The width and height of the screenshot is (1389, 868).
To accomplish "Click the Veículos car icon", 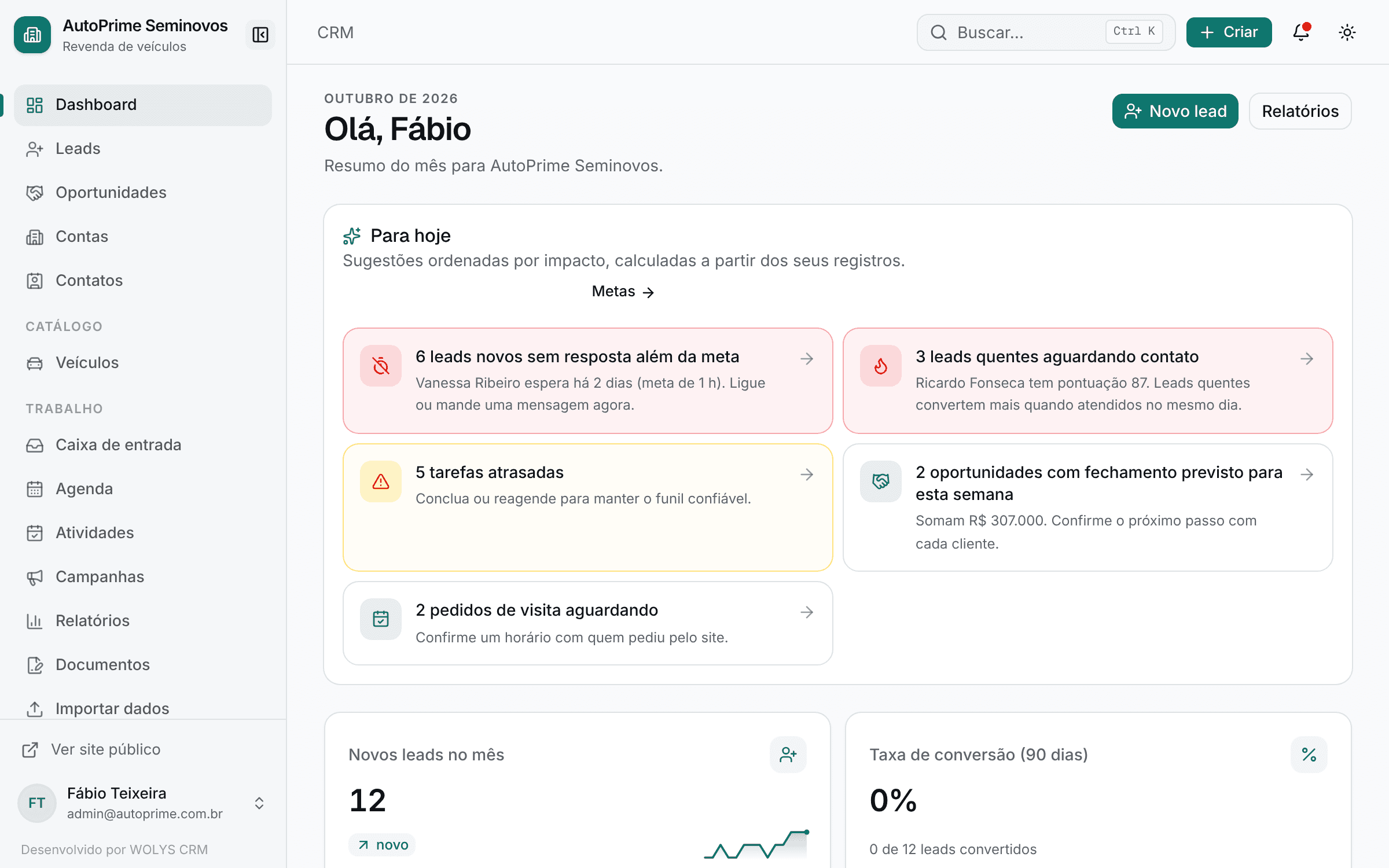I will 35,363.
